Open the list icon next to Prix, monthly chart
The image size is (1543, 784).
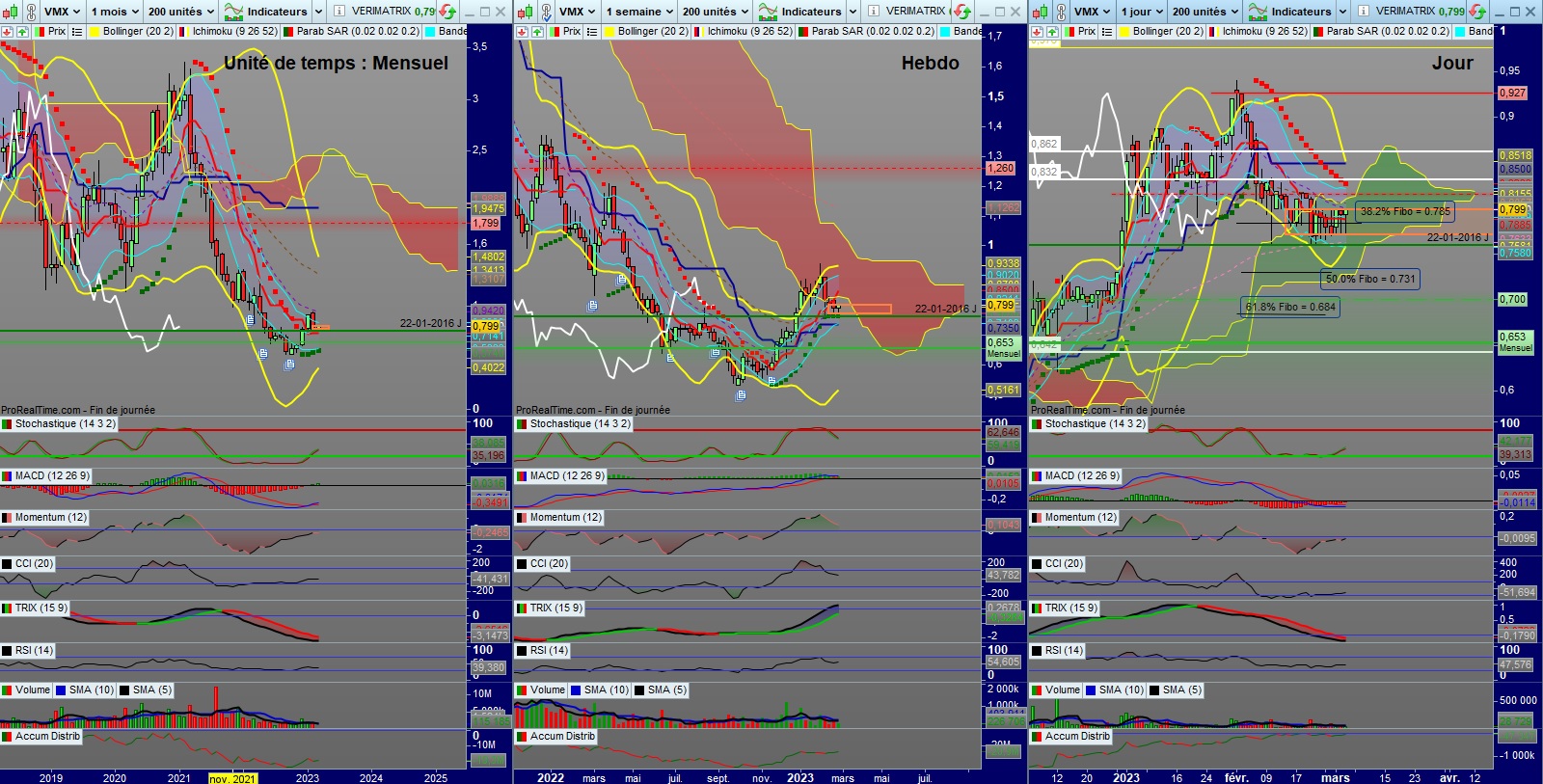(x=77, y=31)
